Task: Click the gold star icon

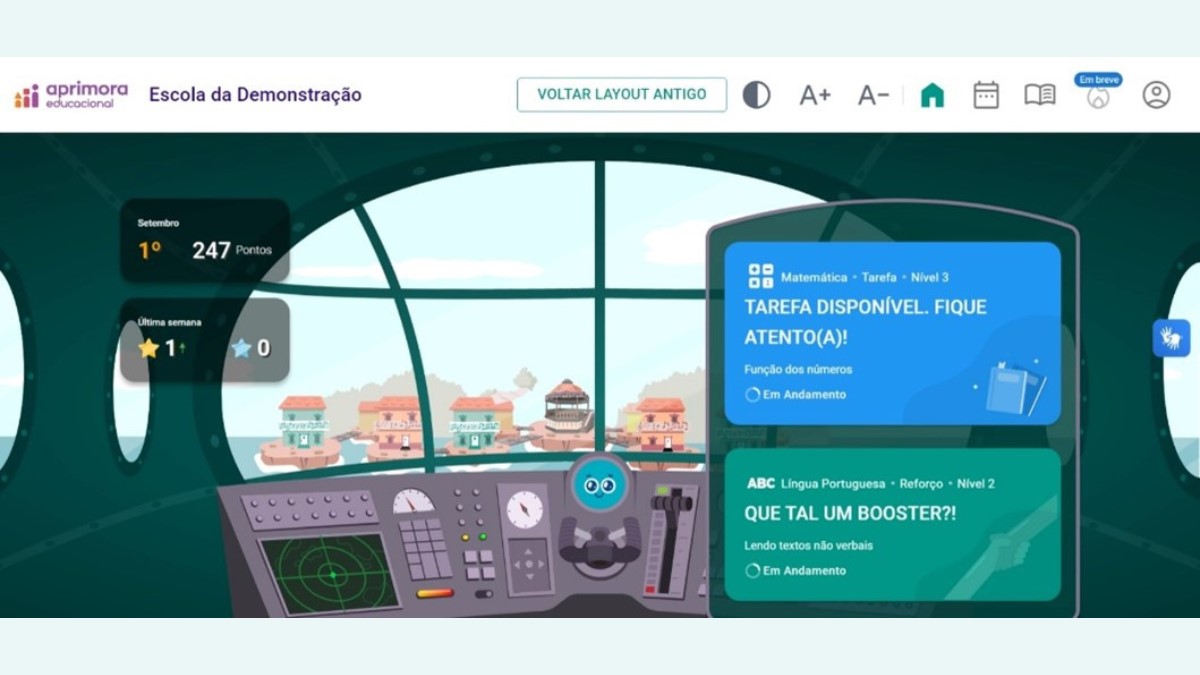Action: [x=149, y=349]
